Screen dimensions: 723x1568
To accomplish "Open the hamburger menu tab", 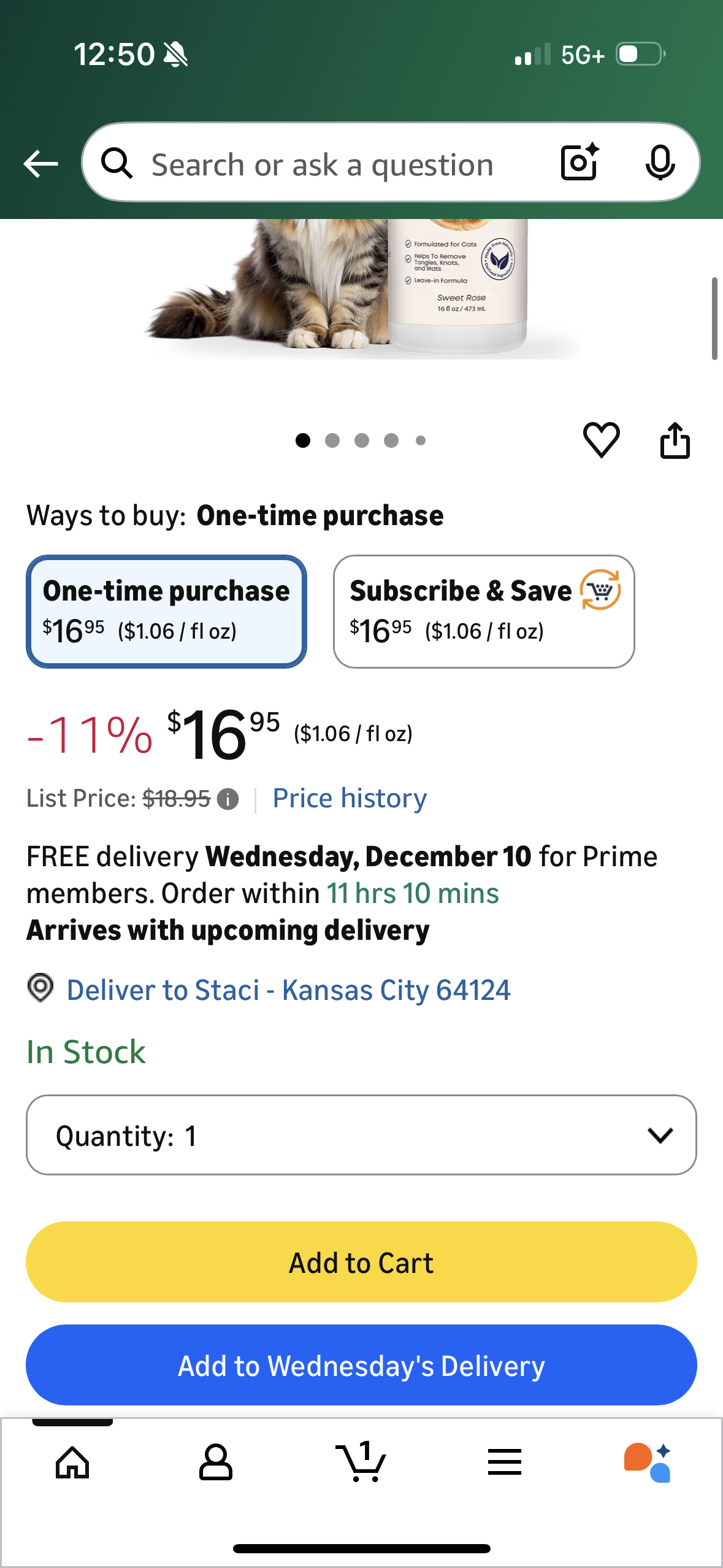I will [x=505, y=1462].
